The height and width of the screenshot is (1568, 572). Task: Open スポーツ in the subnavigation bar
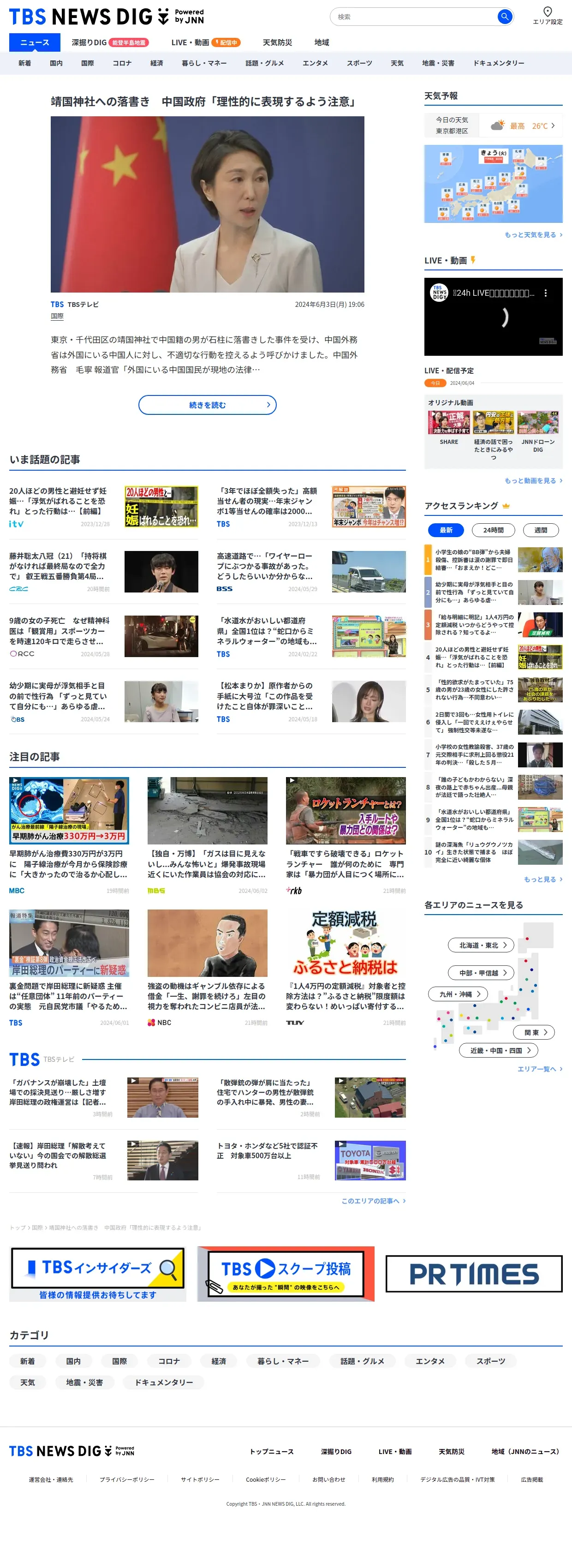pos(359,63)
